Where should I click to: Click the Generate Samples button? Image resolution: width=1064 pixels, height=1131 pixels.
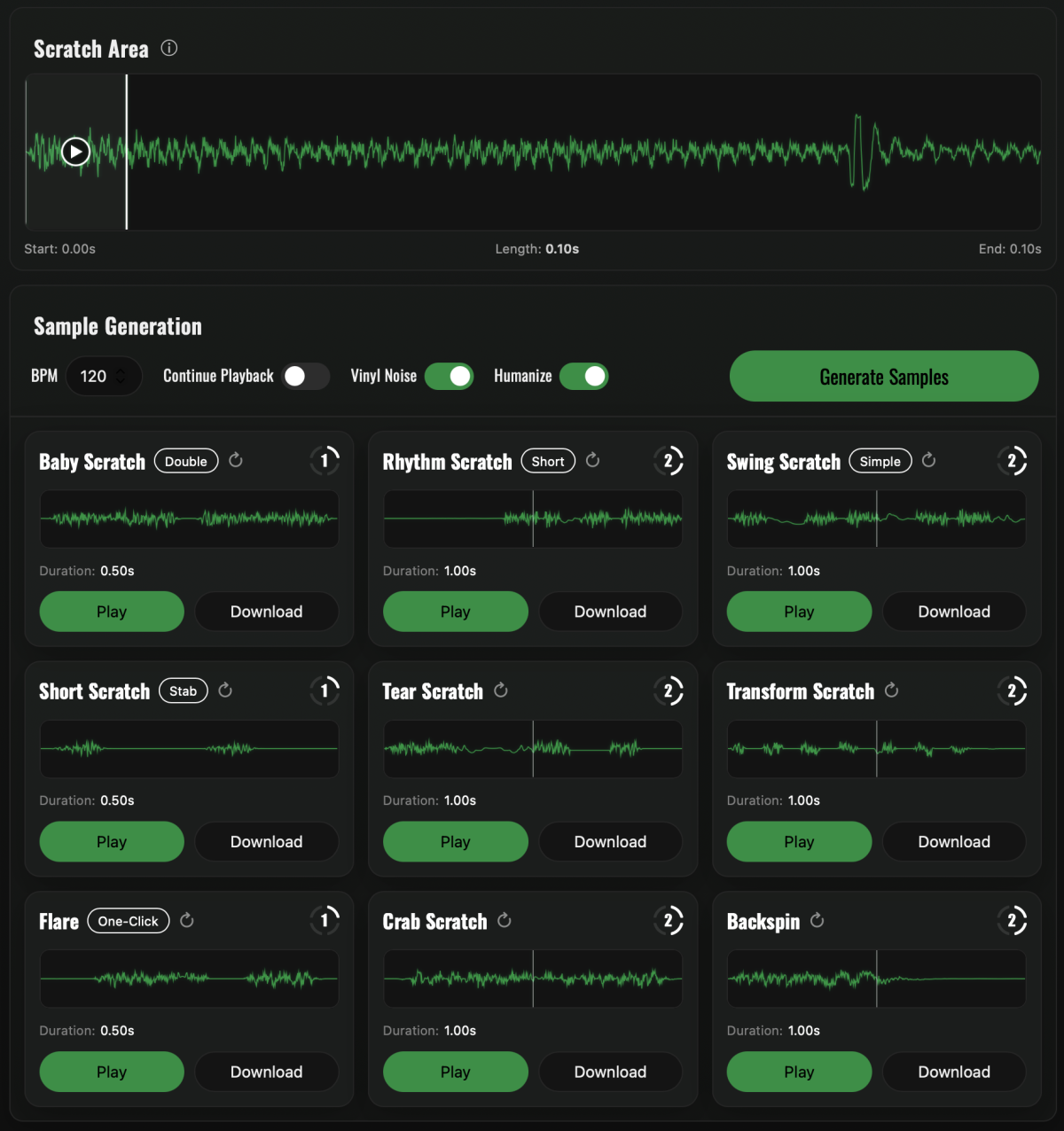(x=884, y=377)
